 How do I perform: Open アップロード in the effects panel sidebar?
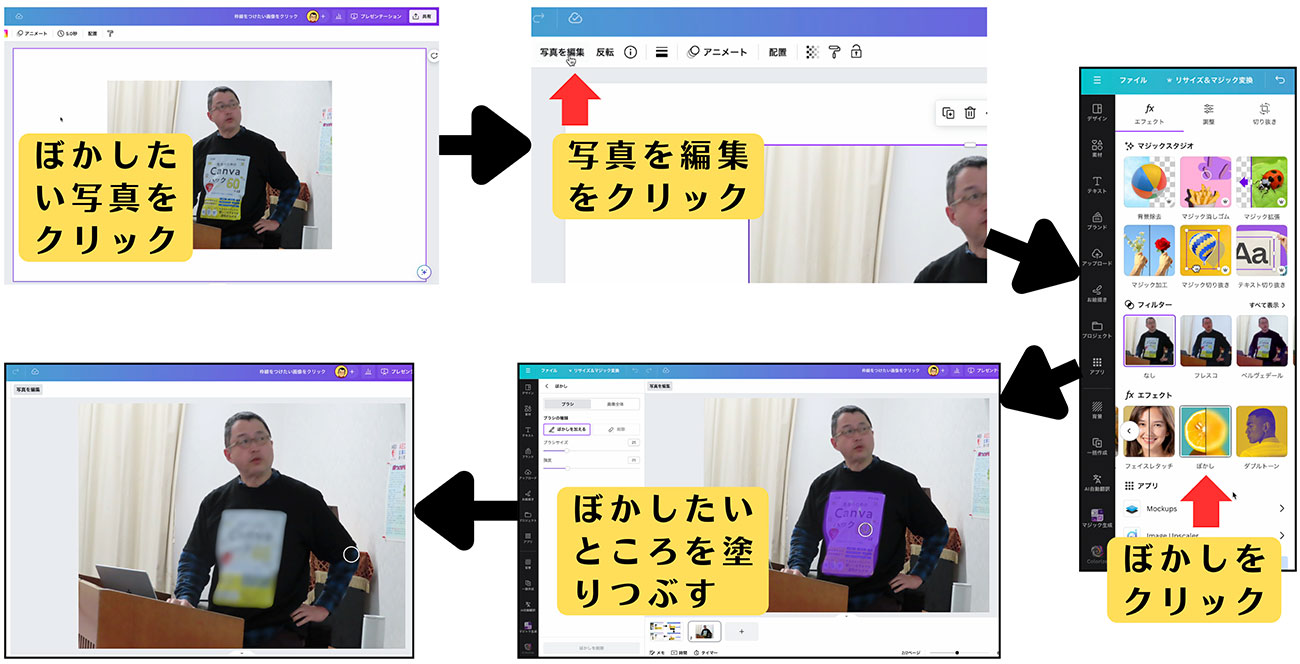click(1097, 257)
